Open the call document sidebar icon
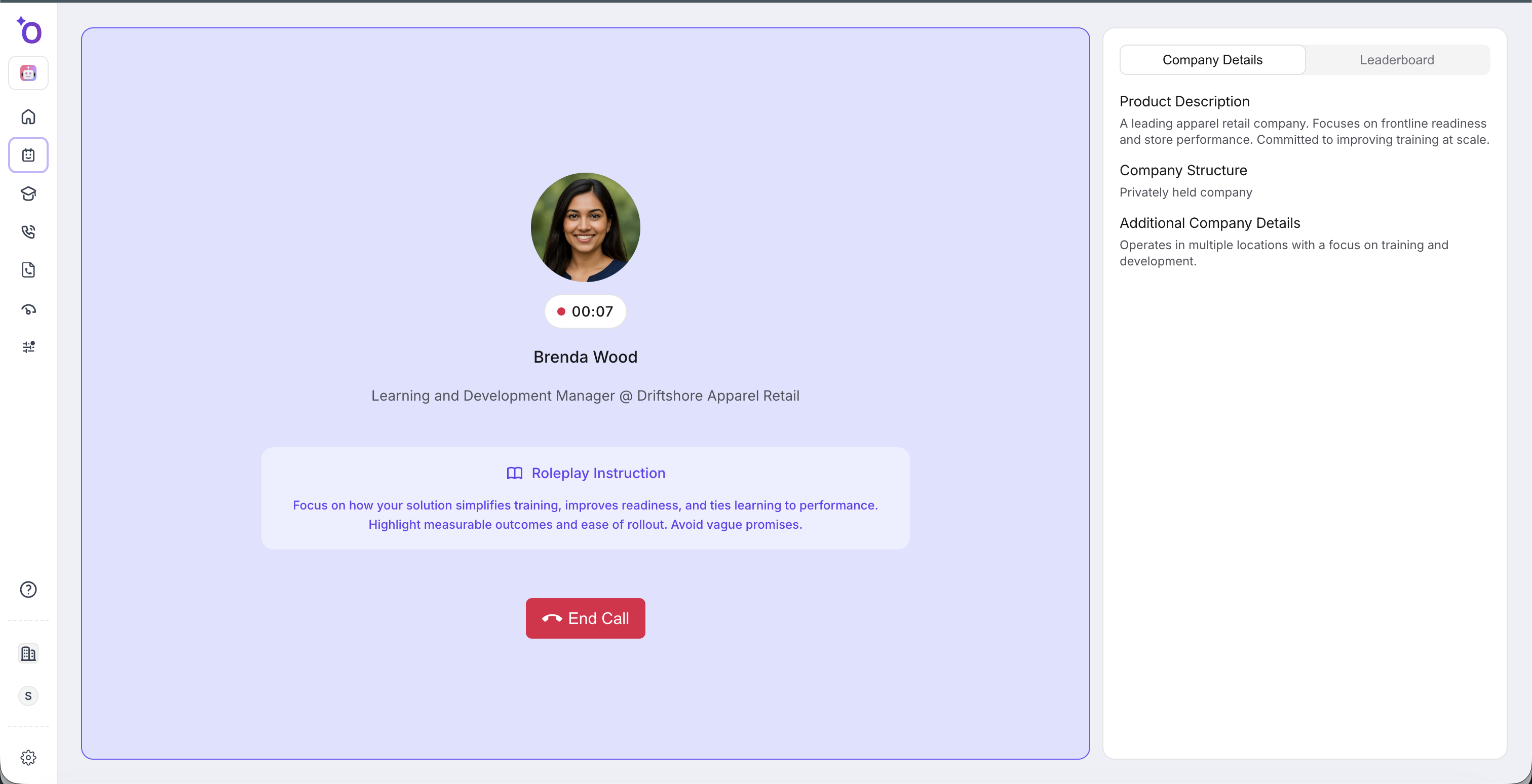 pyautogui.click(x=28, y=270)
